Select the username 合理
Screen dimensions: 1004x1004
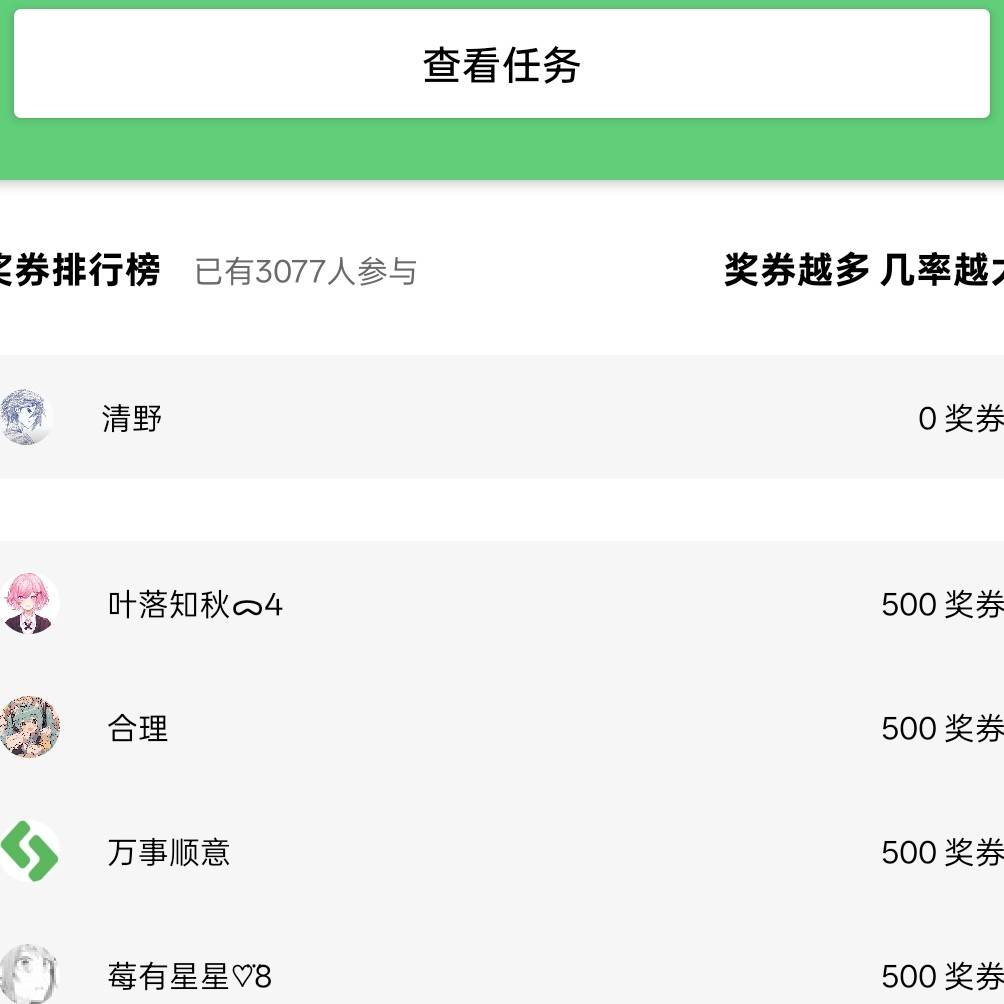138,728
